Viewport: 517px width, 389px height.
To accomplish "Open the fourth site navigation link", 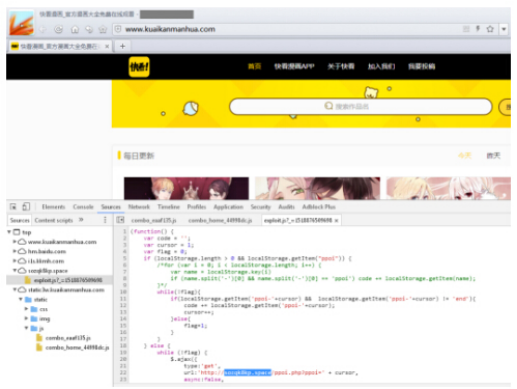I will coord(381,66).
